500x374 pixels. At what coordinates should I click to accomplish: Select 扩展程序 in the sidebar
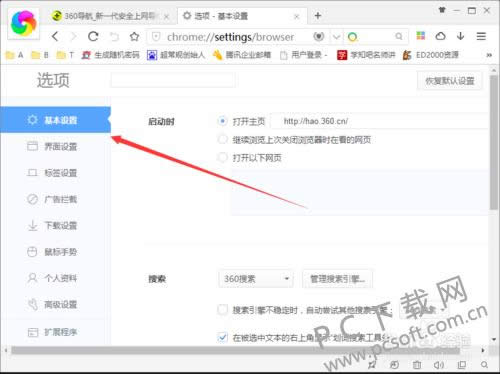pyautogui.click(x=55, y=332)
